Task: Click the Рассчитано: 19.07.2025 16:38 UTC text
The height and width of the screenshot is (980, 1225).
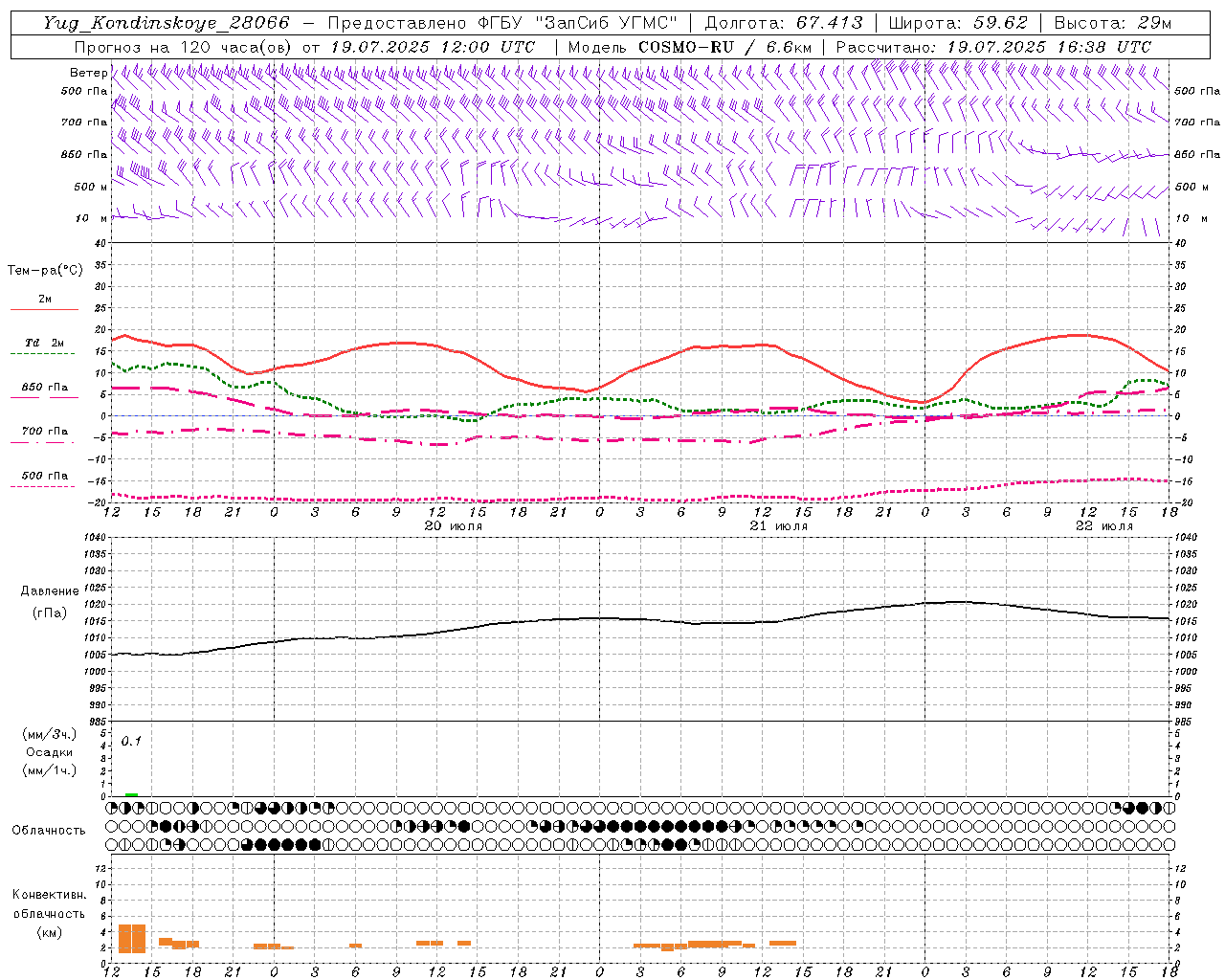Action: (x=993, y=47)
